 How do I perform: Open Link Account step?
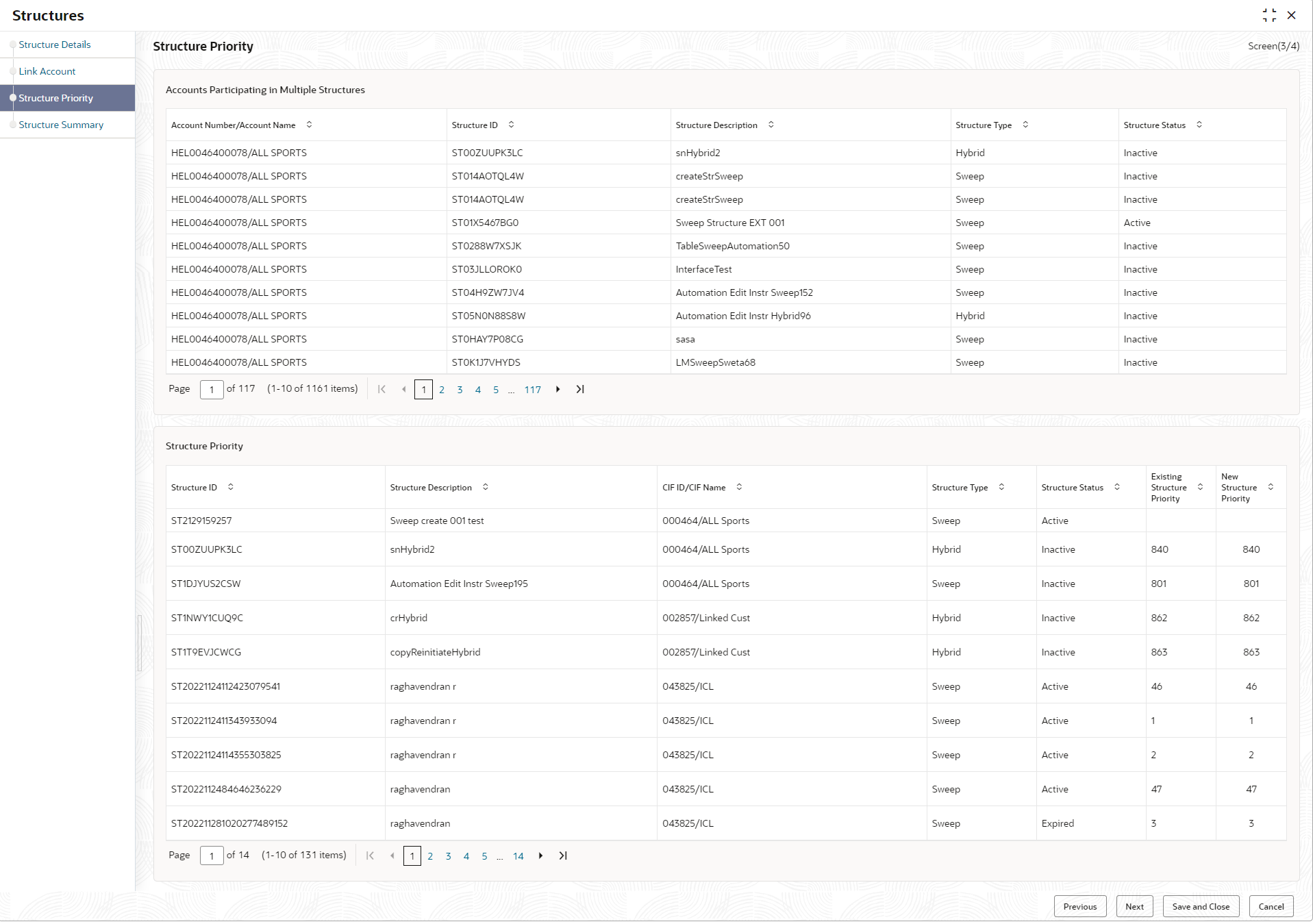[47, 71]
